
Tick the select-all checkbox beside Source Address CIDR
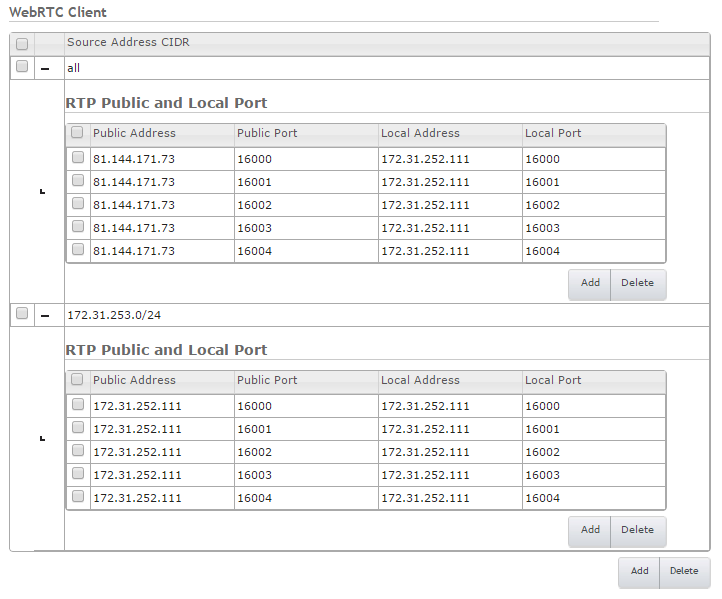point(22,44)
